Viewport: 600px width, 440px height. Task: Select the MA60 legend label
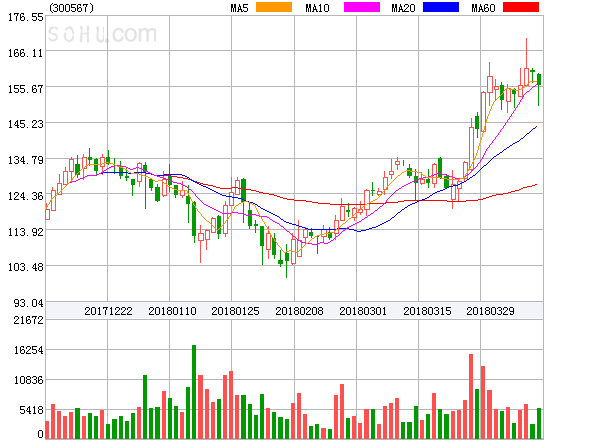point(483,8)
